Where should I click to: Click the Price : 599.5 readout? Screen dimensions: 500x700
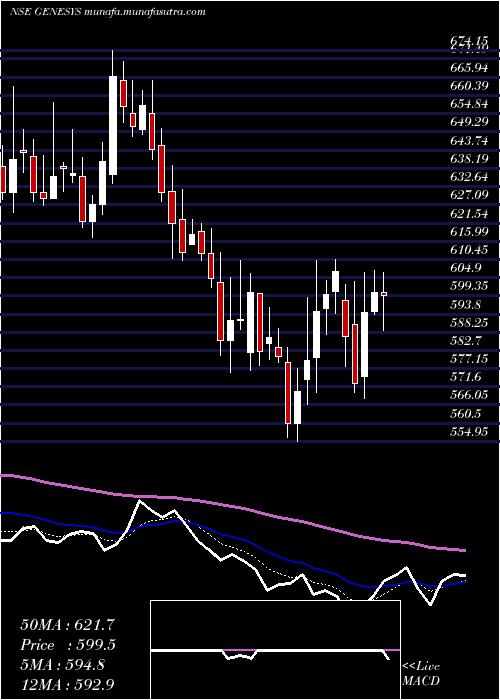tap(68, 645)
